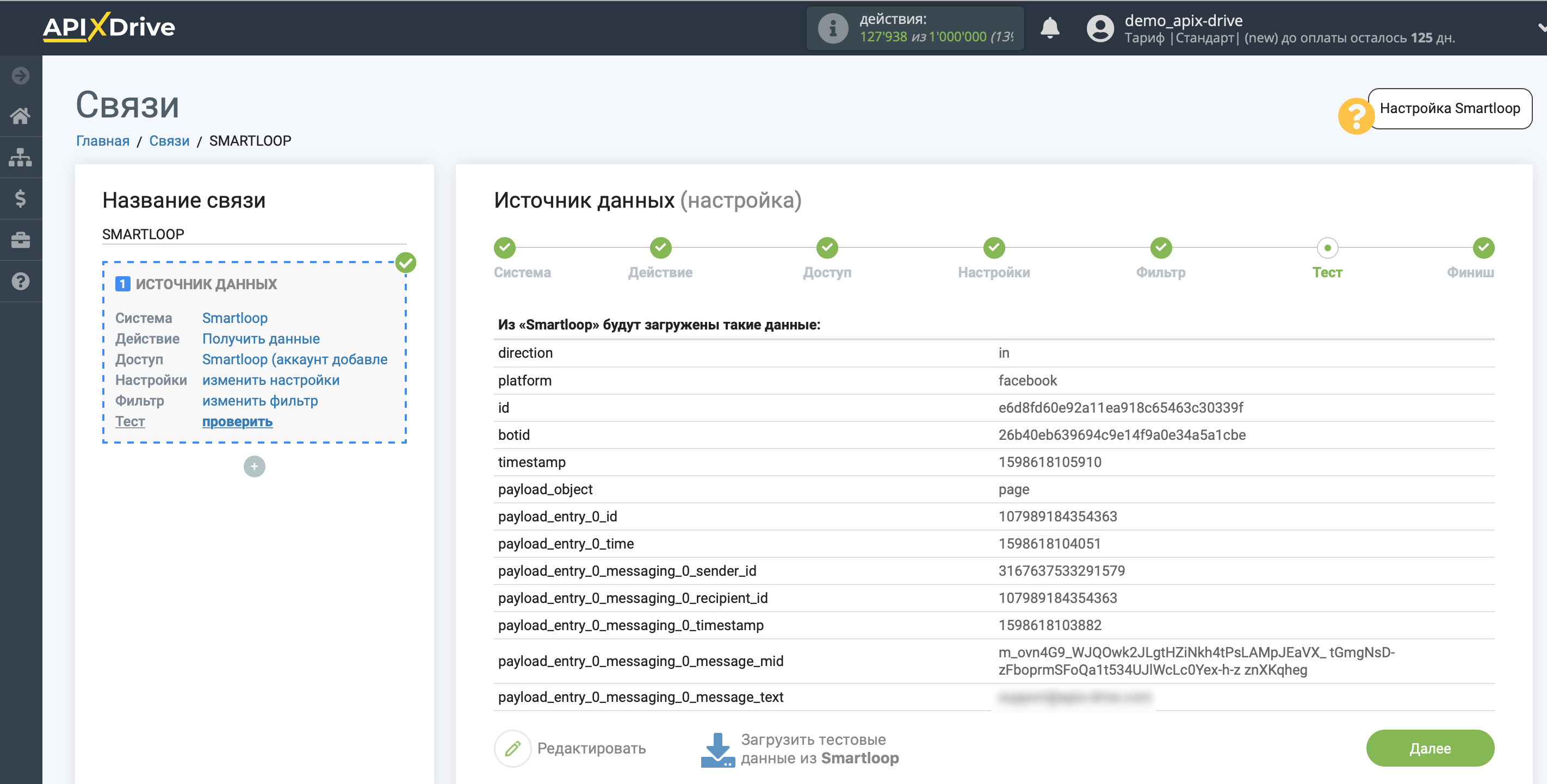Viewport: 1547px width, 784px height.
Task: Click the download test data icon
Action: (x=717, y=749)
